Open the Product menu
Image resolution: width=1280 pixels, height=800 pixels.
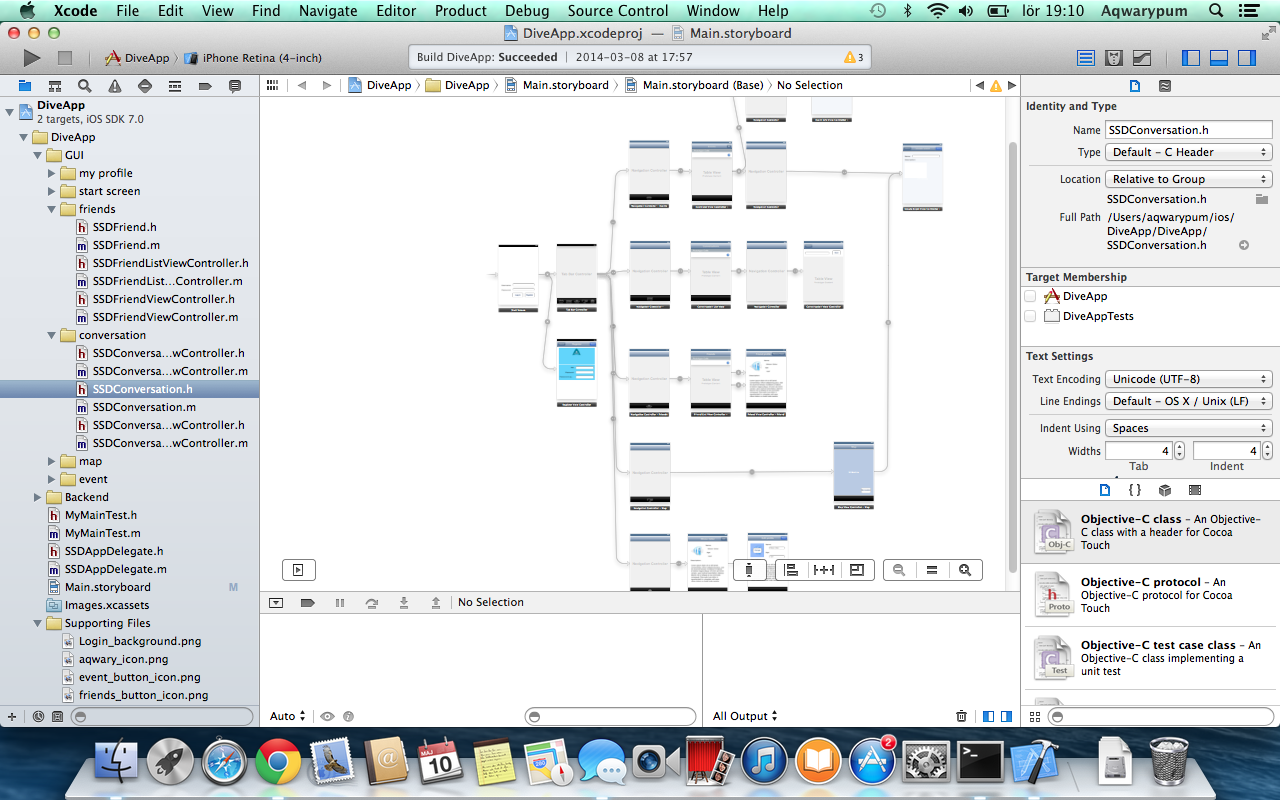pos(461,11)
